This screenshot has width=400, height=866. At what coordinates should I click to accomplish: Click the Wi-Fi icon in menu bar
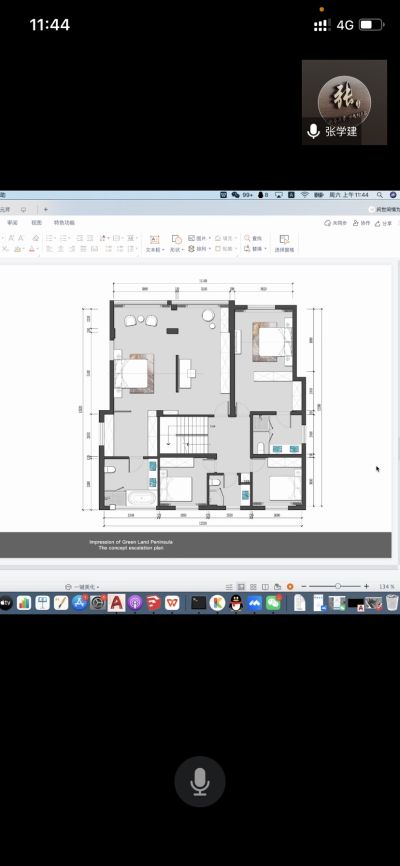(x=304, y=195)
